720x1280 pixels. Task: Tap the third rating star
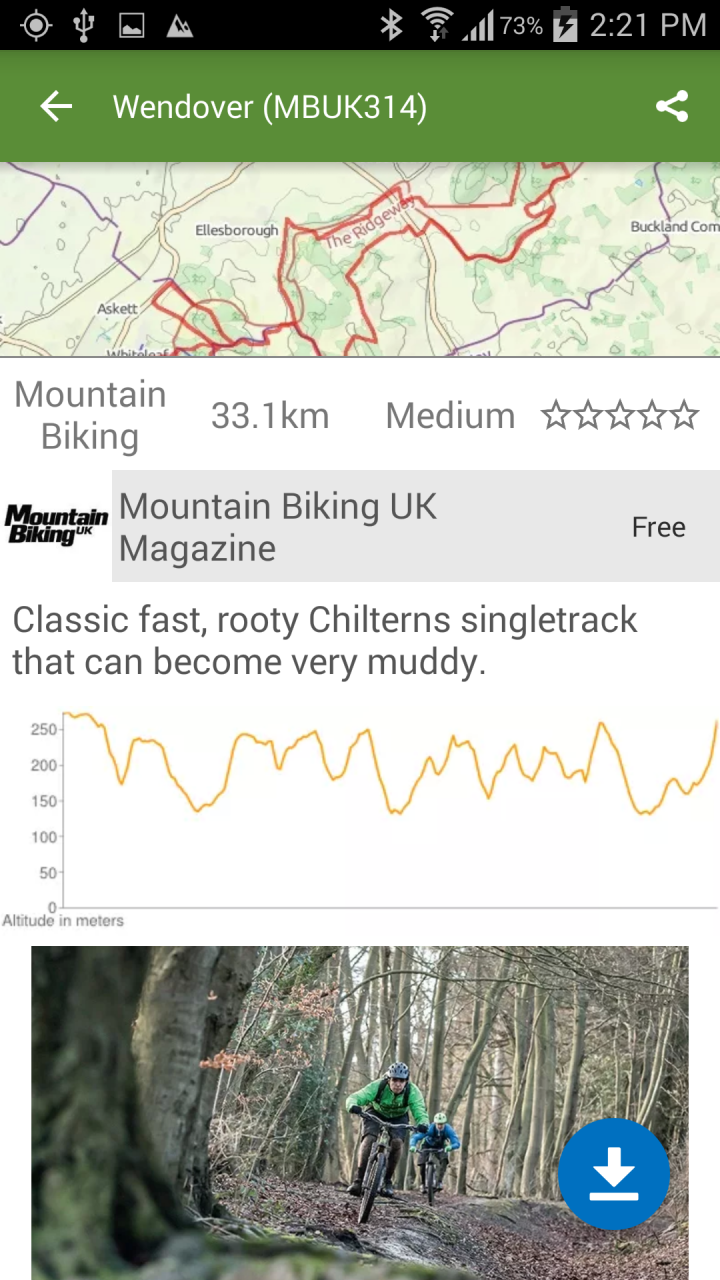click(620, 415)
